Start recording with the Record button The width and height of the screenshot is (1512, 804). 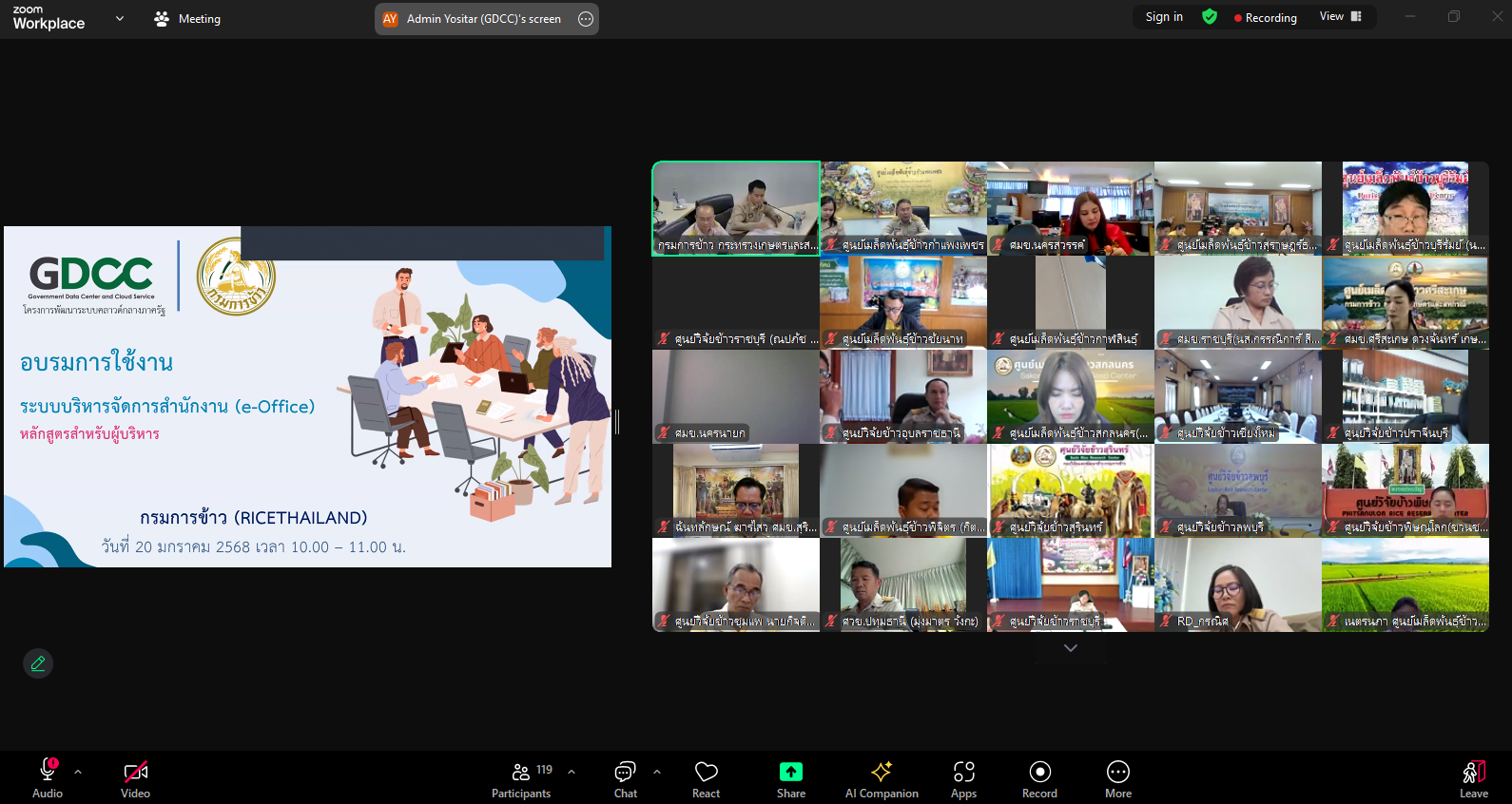[1039, 778]
